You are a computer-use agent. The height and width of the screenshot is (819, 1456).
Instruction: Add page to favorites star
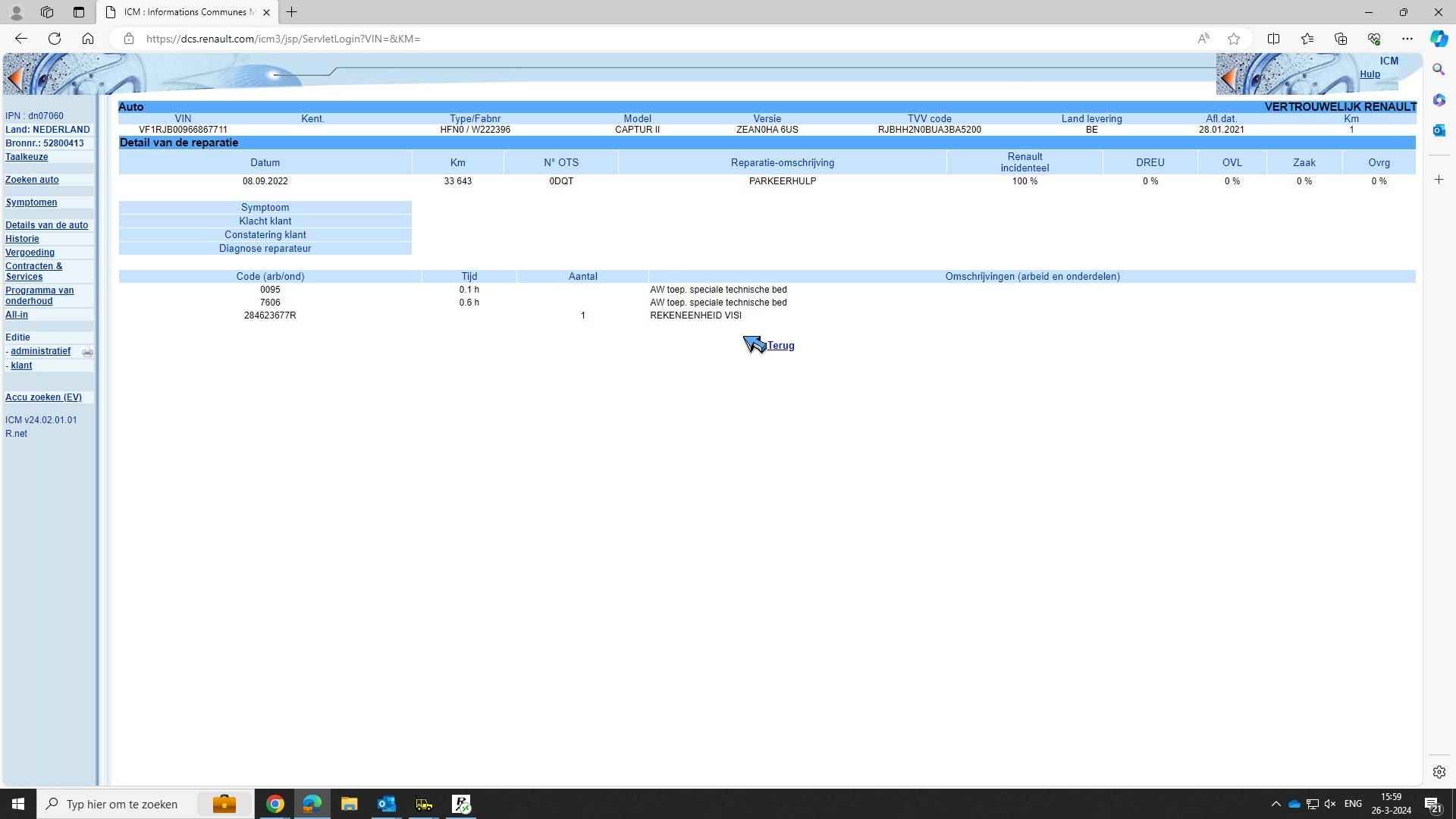(1234, 39)
